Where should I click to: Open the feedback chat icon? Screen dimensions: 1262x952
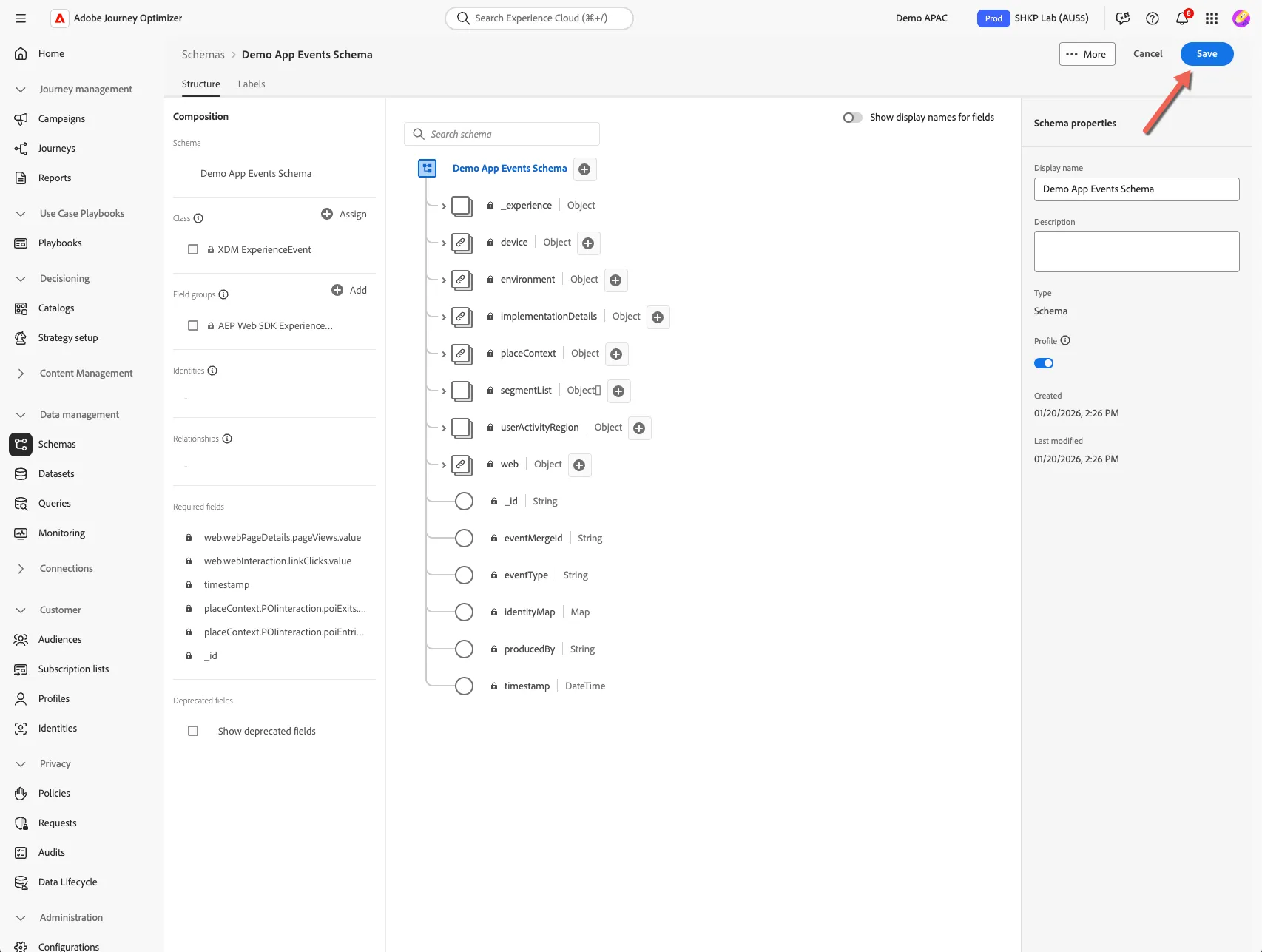[x=1123, y=18]
